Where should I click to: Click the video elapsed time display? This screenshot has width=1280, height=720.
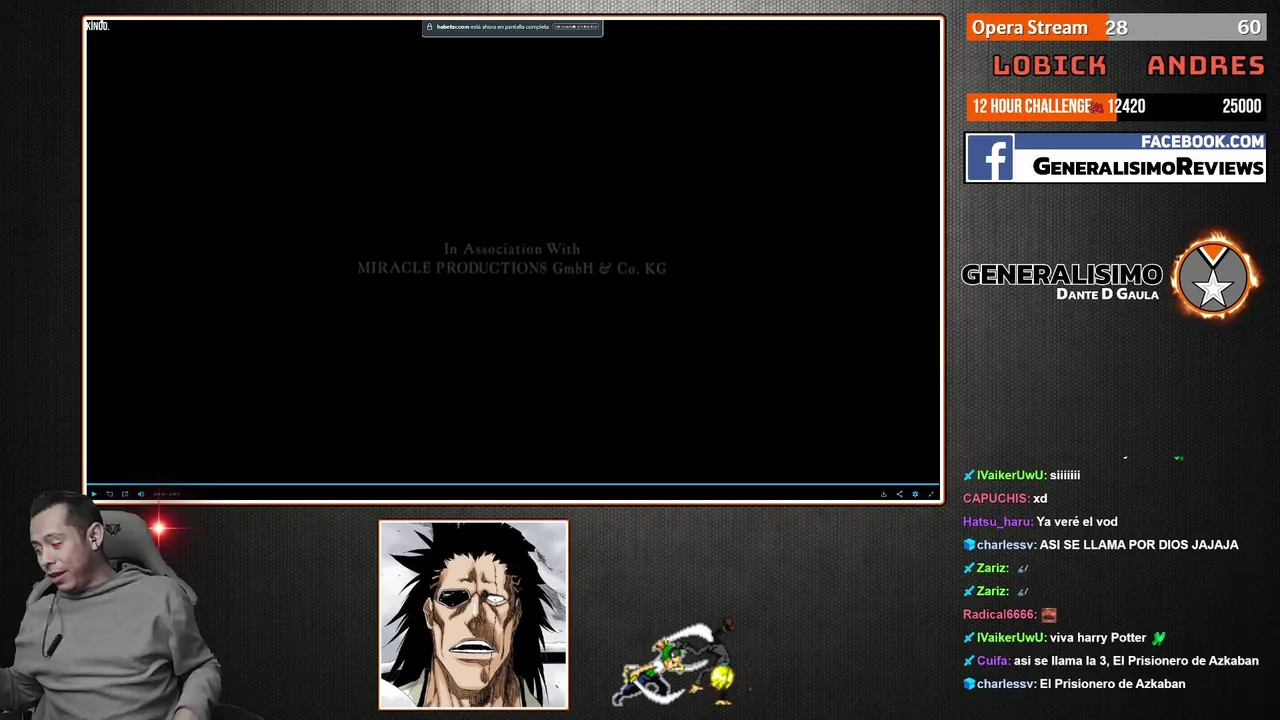[x=167, y=494]
